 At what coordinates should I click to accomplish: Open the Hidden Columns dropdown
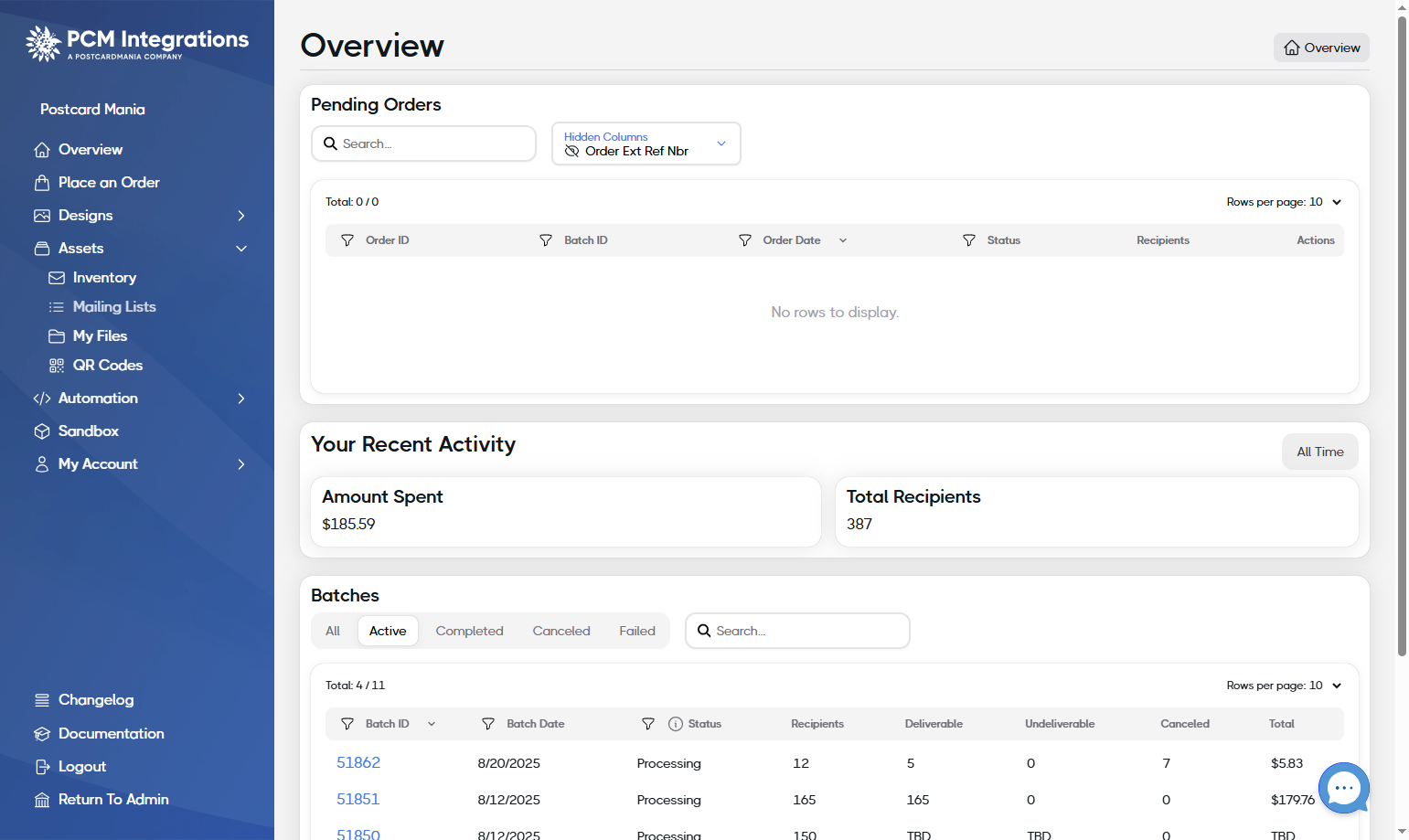pyautogui.click(x=646, y=144)
